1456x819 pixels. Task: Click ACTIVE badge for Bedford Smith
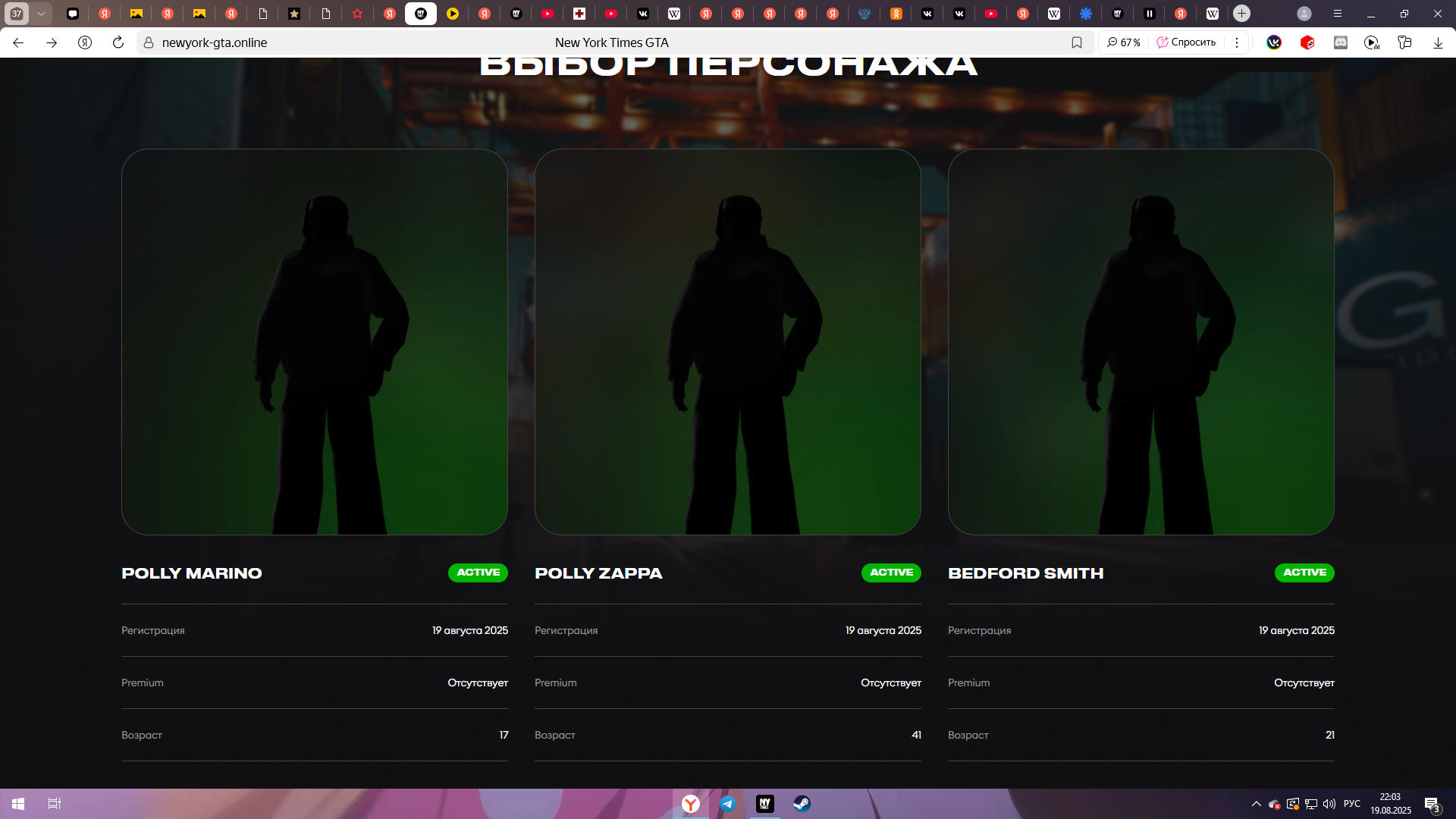[x=1304, y=573]
